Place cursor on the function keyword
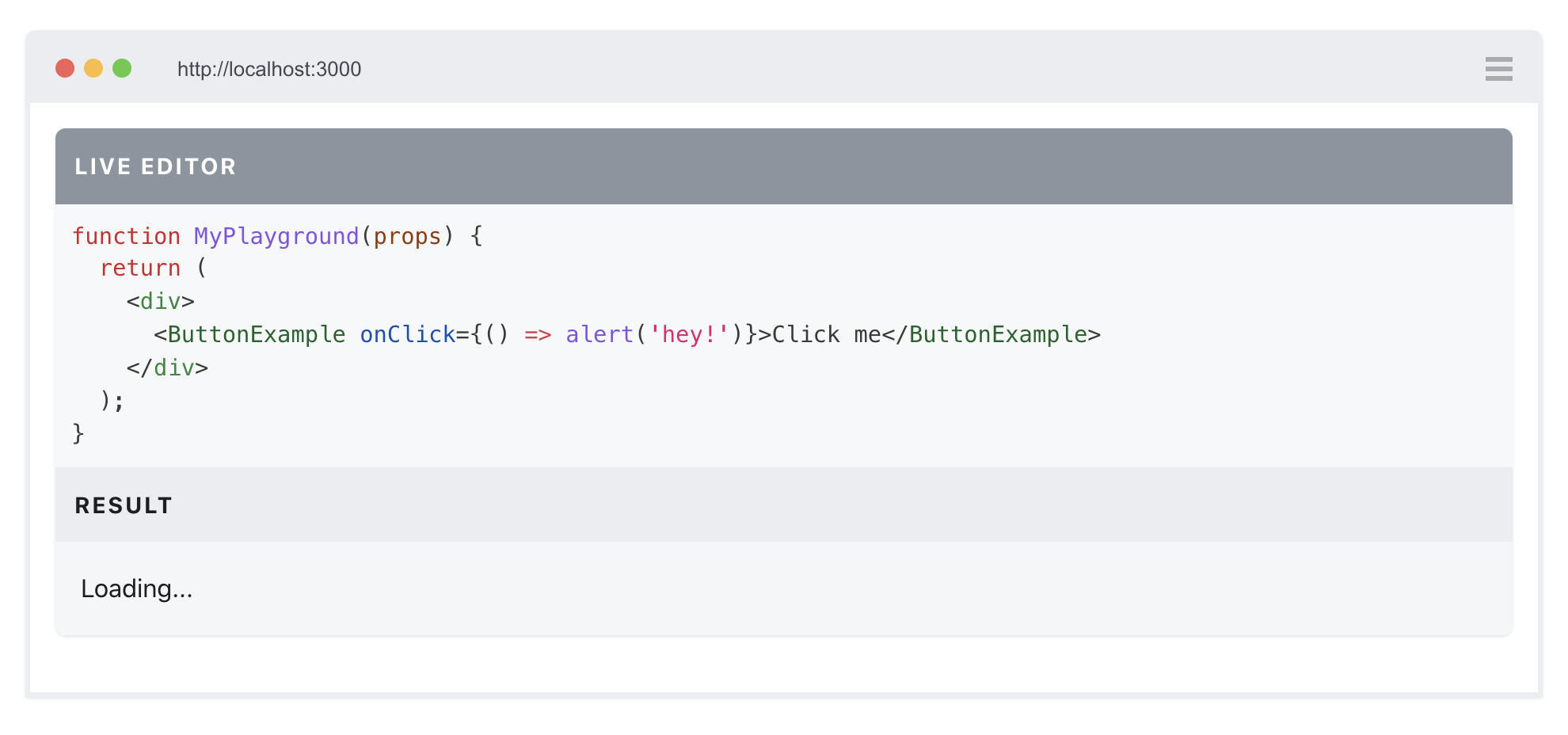The height and width of the screenshot is (735, 1568). (x=127, y=237)
